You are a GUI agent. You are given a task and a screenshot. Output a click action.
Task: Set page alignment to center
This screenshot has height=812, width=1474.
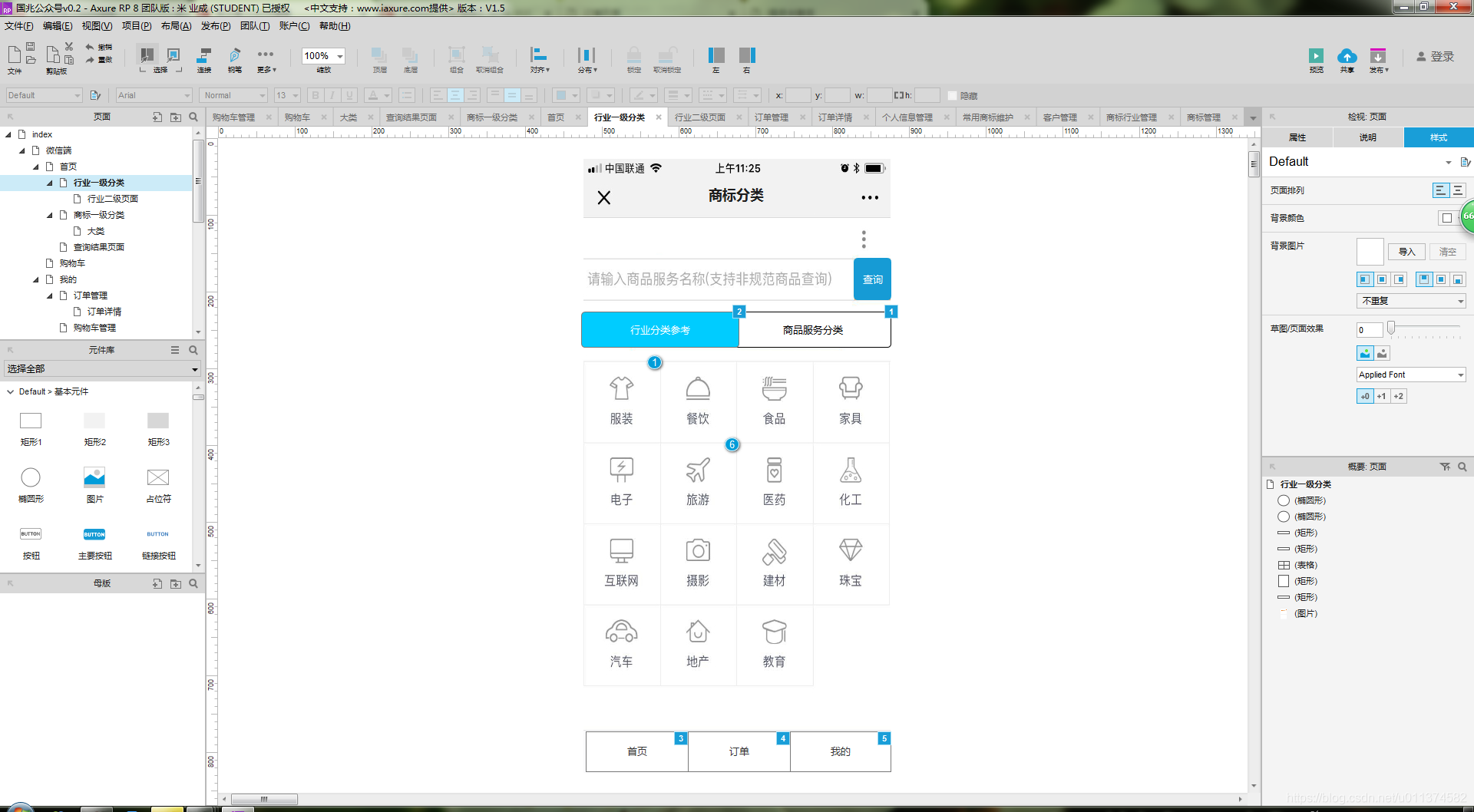click(1458, 190)
